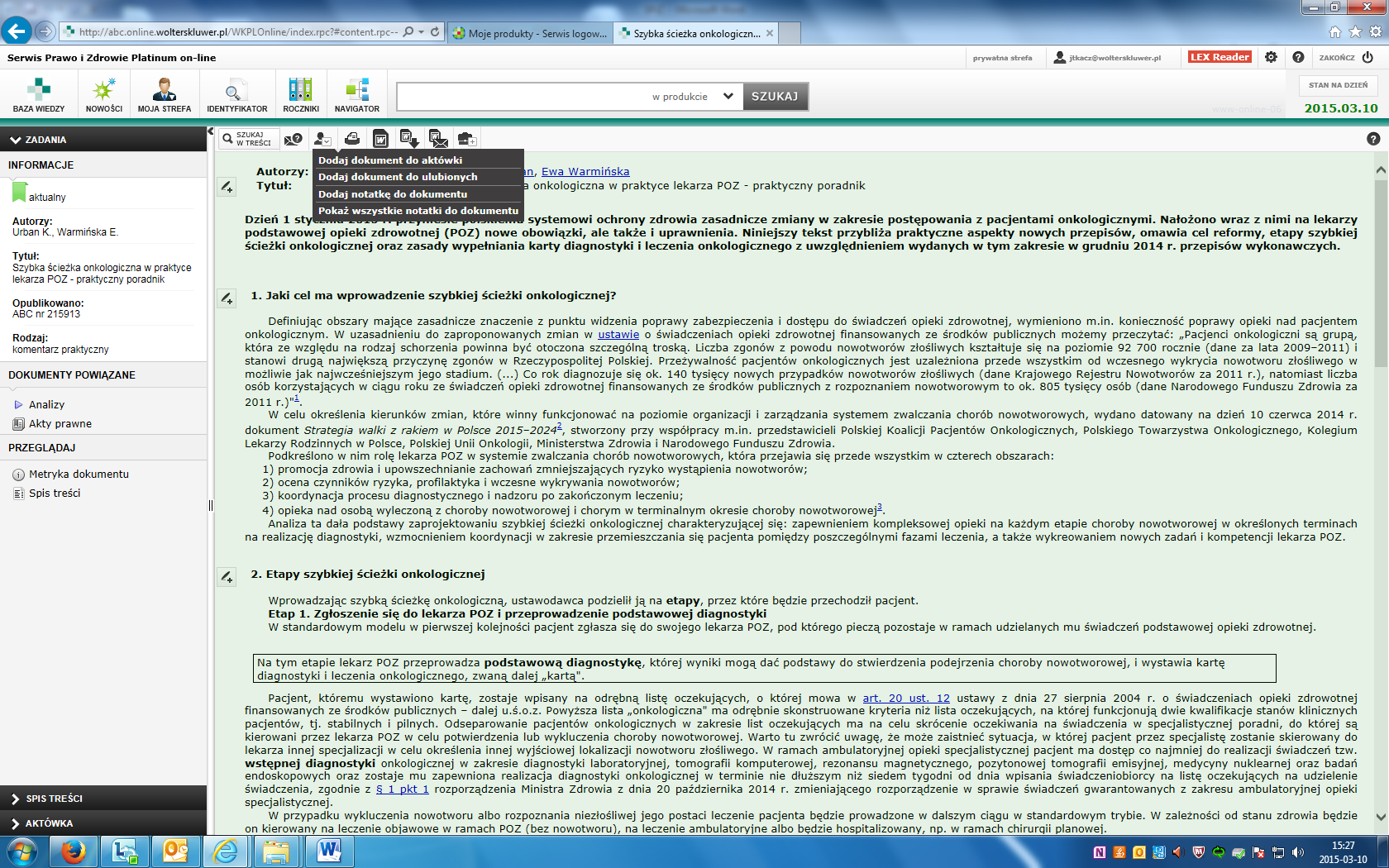
Task: Open the Nowości section
Action: (104, 94)
